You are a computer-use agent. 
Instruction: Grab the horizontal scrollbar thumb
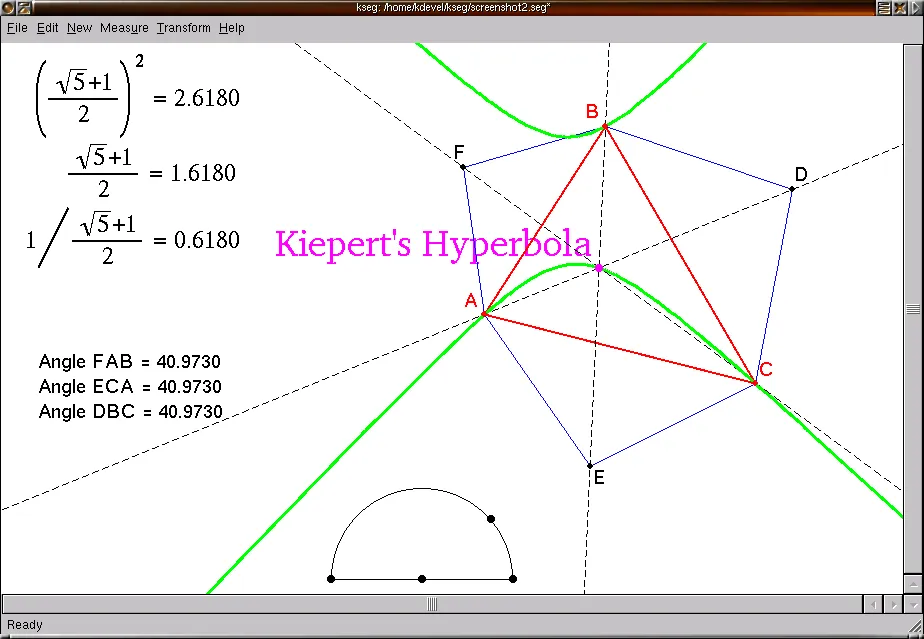pyautogui.click(x=432, y=604)
